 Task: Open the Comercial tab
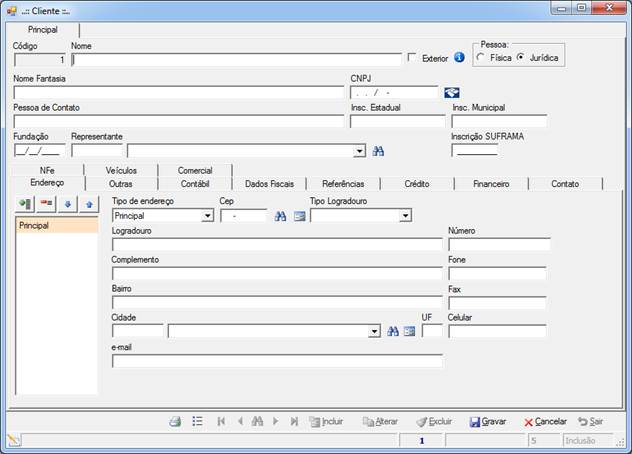tap(195, 170)
